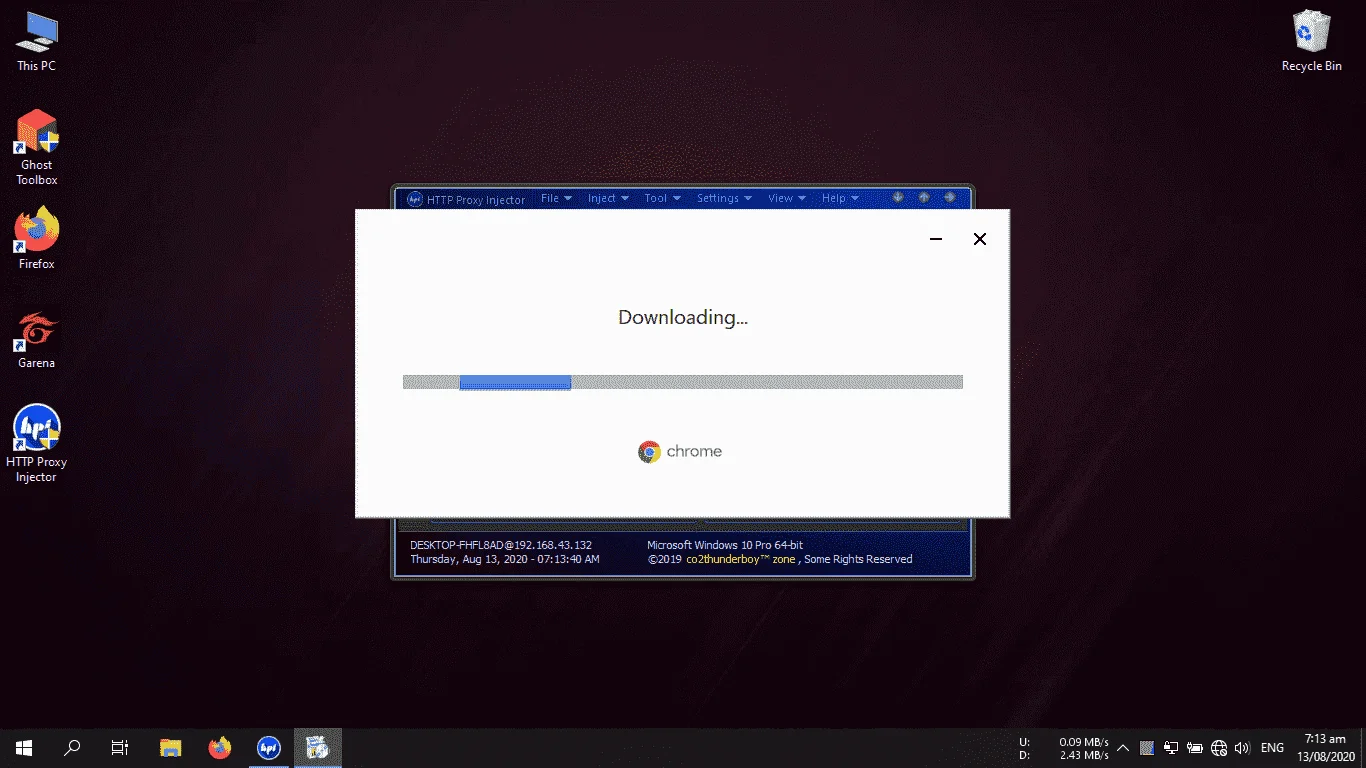Click the Microsoft Windows 10 Pro 64-bit text
The height and width of the screenshot is (768, 1366).
725,545
